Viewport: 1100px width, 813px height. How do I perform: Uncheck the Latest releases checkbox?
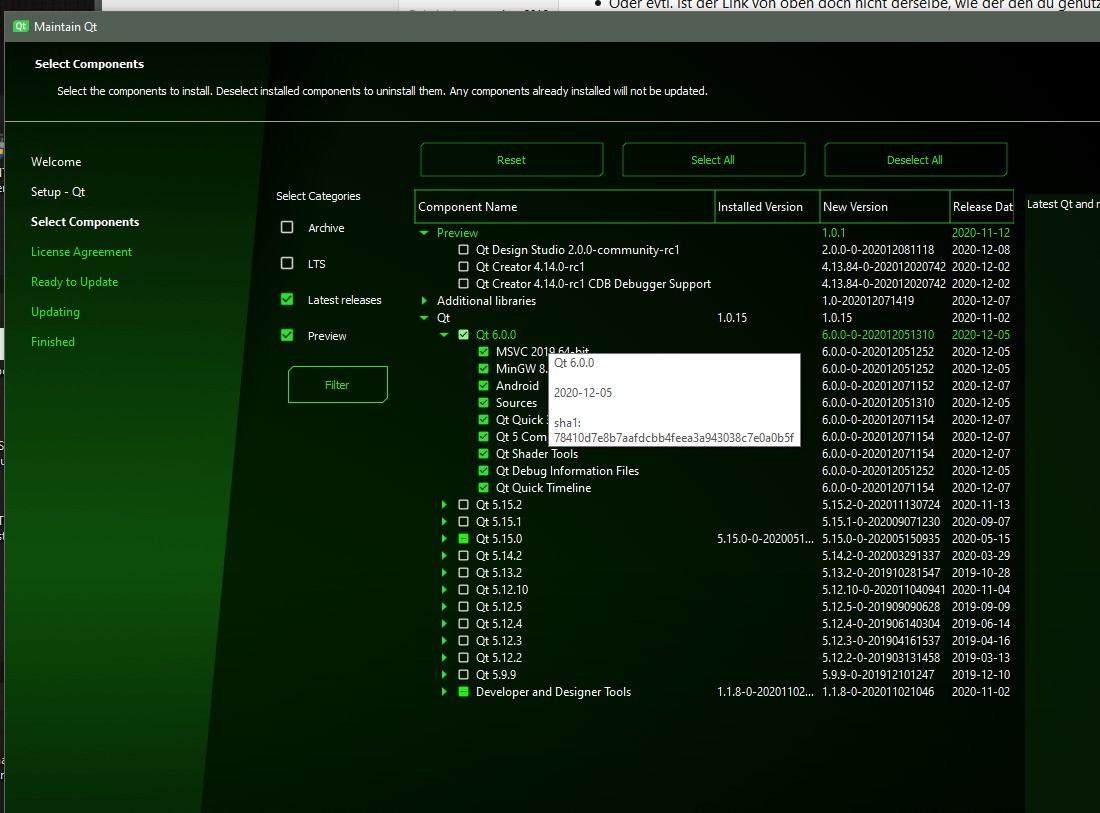287,300
